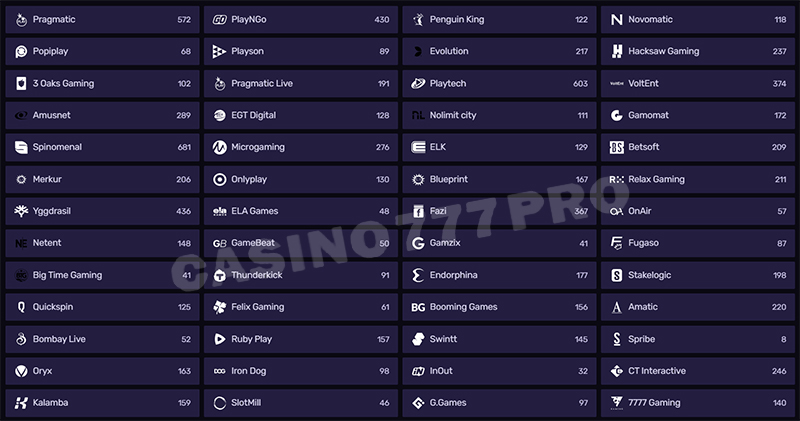Screen dimensions: 800x421
Task: Click the Endorphina game count 177
Action: point(582,275)
